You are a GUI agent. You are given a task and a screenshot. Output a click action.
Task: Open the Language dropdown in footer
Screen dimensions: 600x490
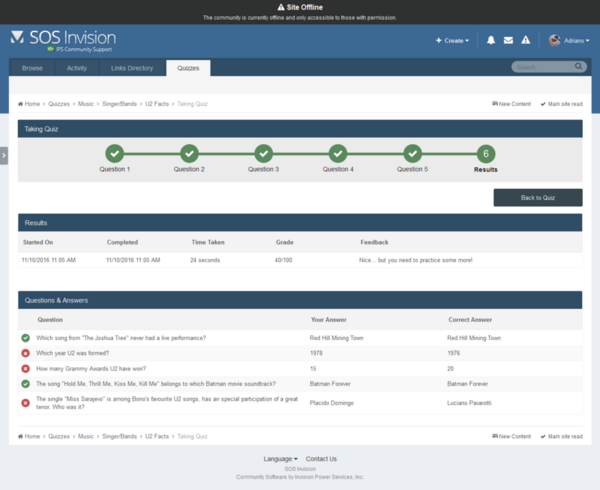point(280,459)
